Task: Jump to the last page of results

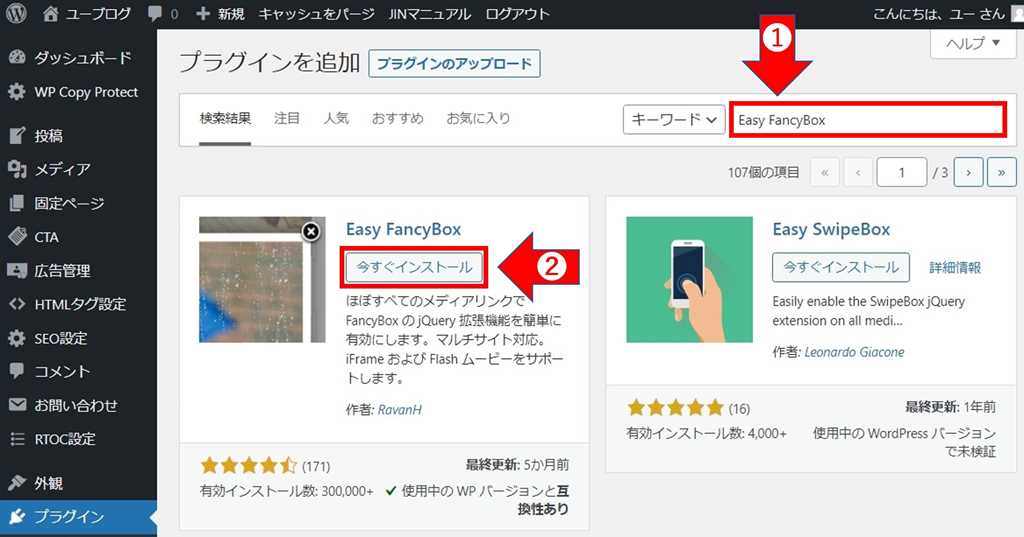Action: 1001,172
